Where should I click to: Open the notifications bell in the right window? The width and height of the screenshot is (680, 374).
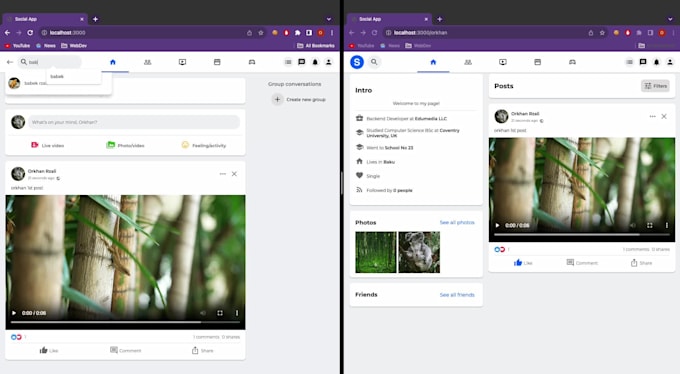656,62
